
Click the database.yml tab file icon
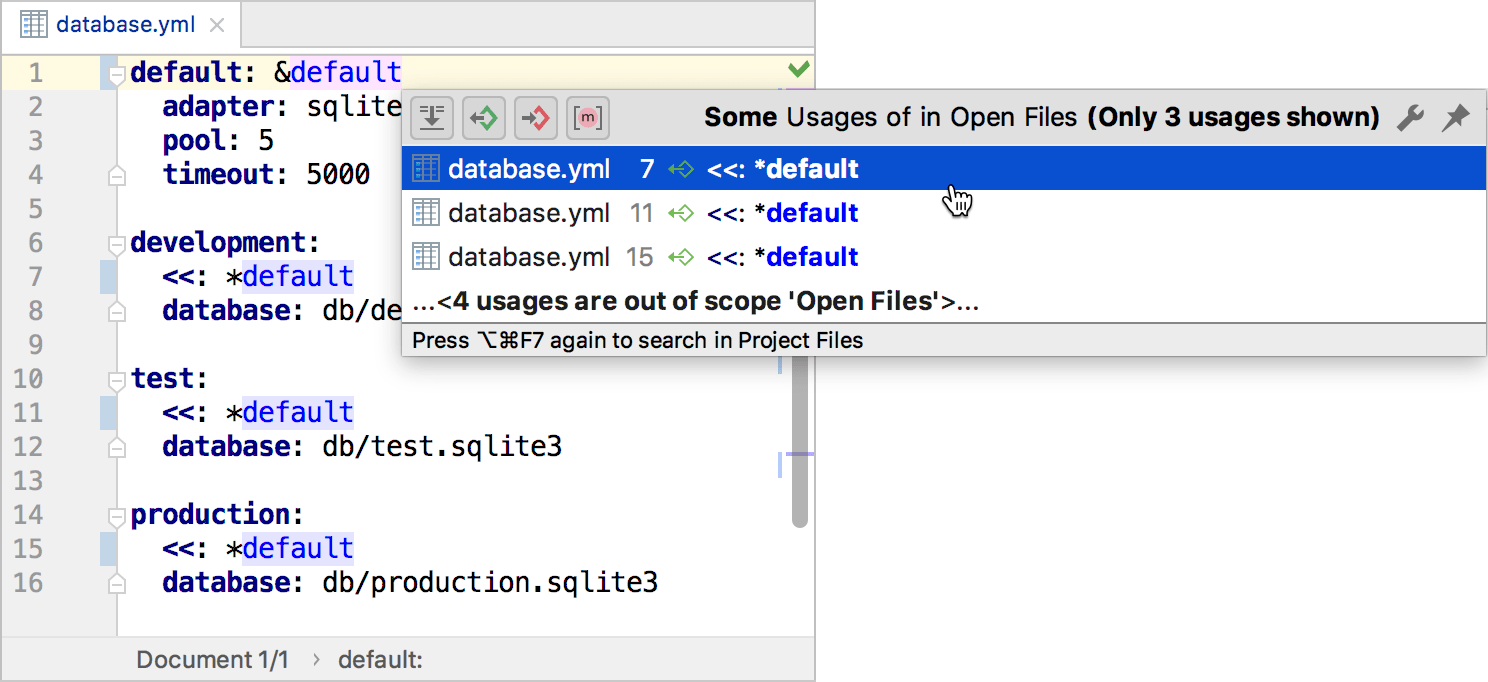pyautogui.click(x=35, y=25)
